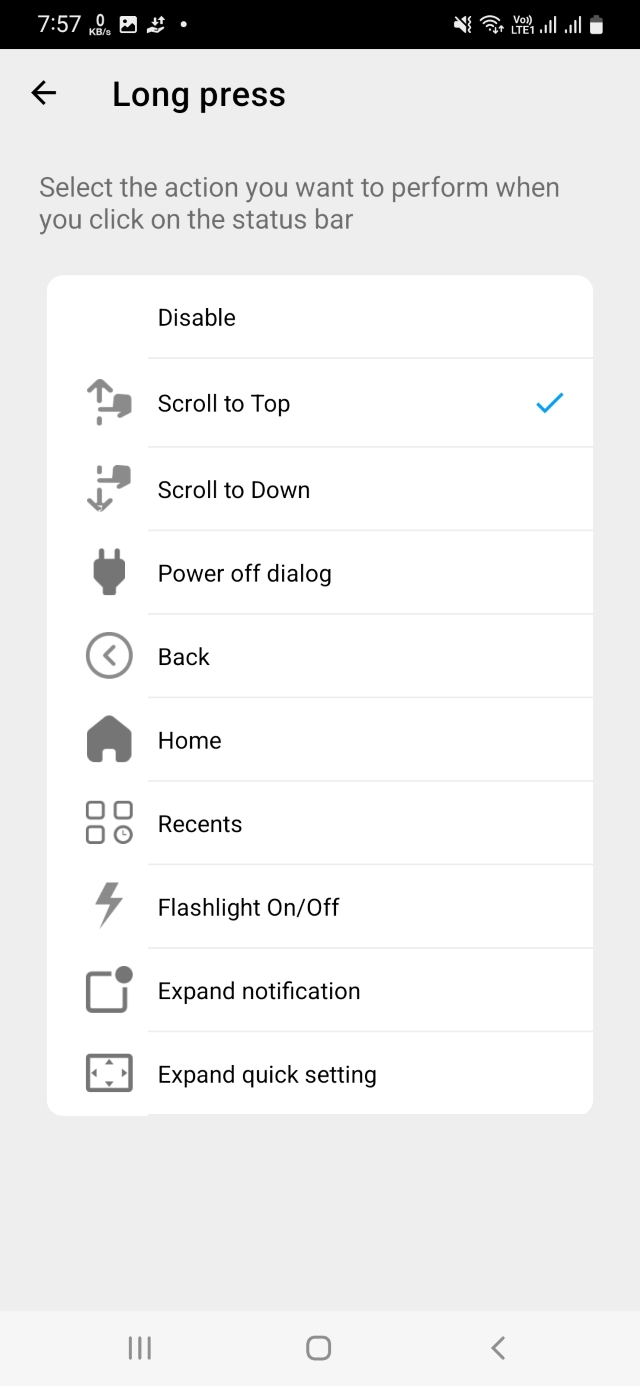Viewport: 640px width, 1386px height.
Task: Click the blue checkmark on Scroll to Top
Action: pos(550,403)
